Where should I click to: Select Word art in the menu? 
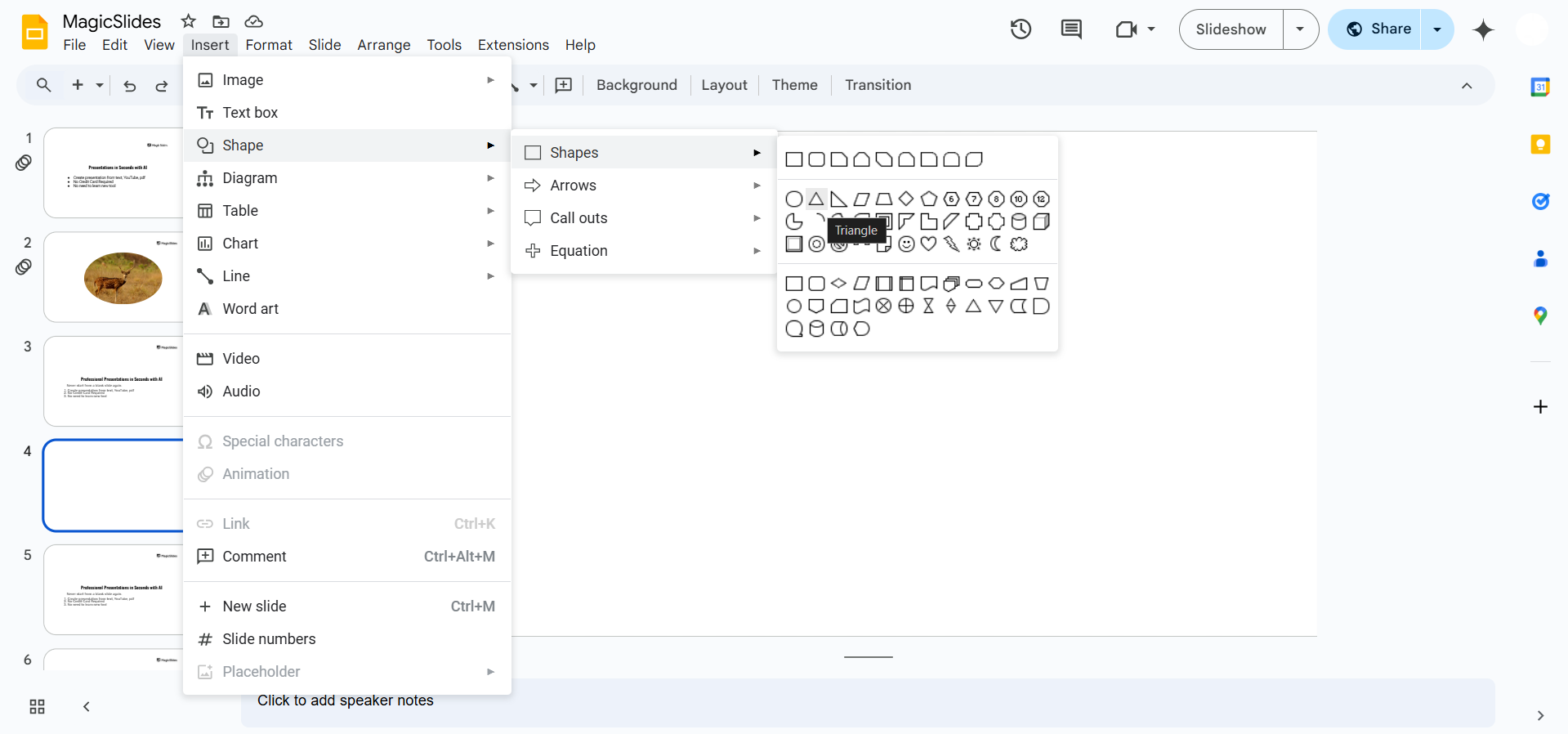347,309
